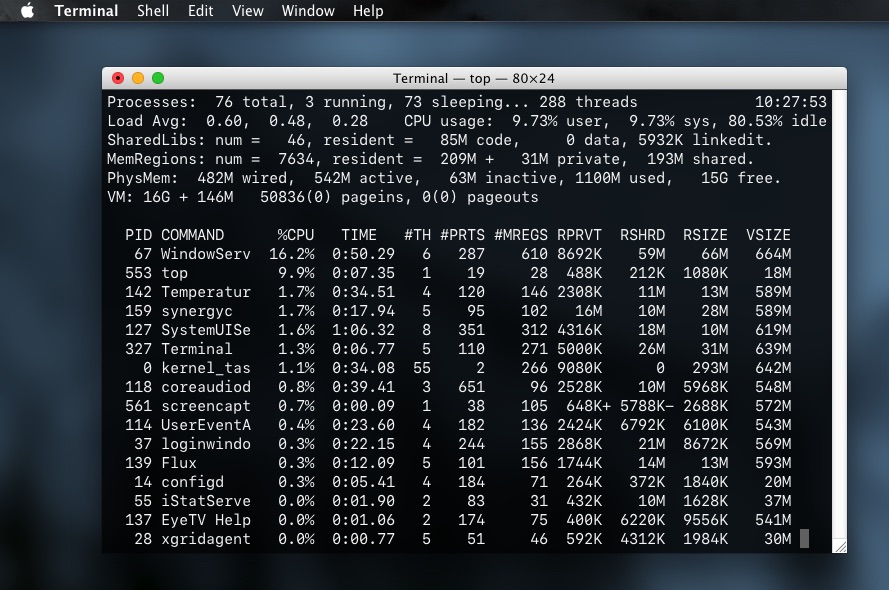Click the PID column header
Image resolution: width=889 pixels, height=590 pixels.
(138, 235)
